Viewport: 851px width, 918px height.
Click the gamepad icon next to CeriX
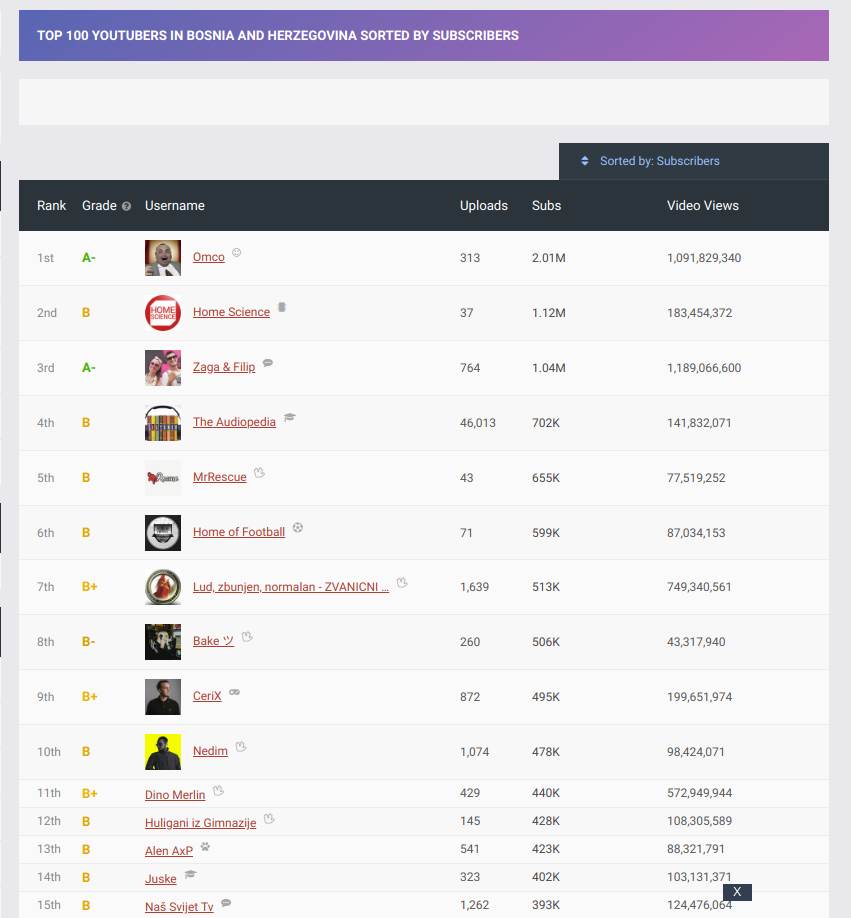click(x=235, y=693)
